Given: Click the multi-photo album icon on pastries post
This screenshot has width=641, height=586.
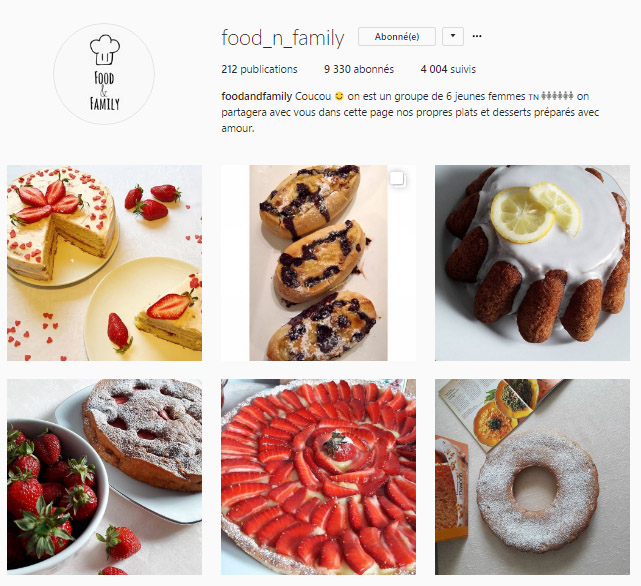Looking at the screenshot, I should (397, 179).
